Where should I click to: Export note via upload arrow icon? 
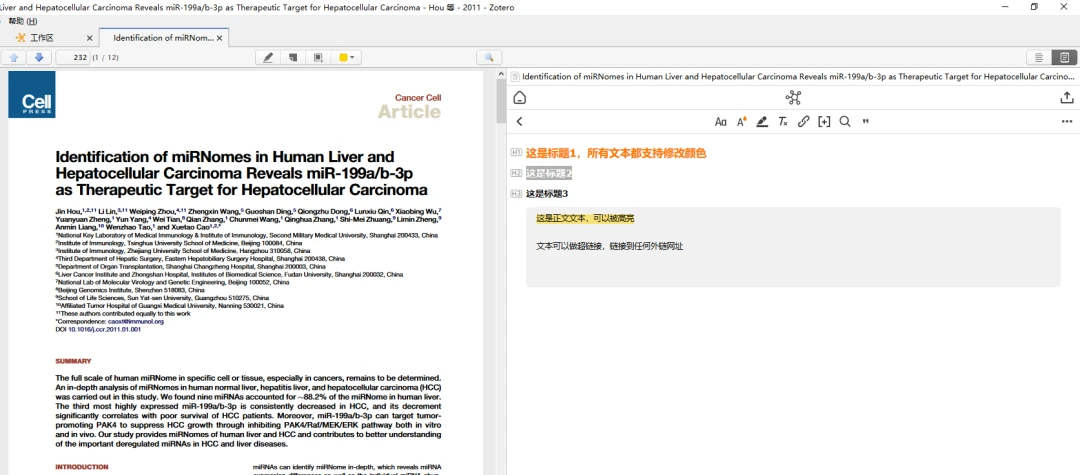pyautogui.click(x=1066, y=97)
